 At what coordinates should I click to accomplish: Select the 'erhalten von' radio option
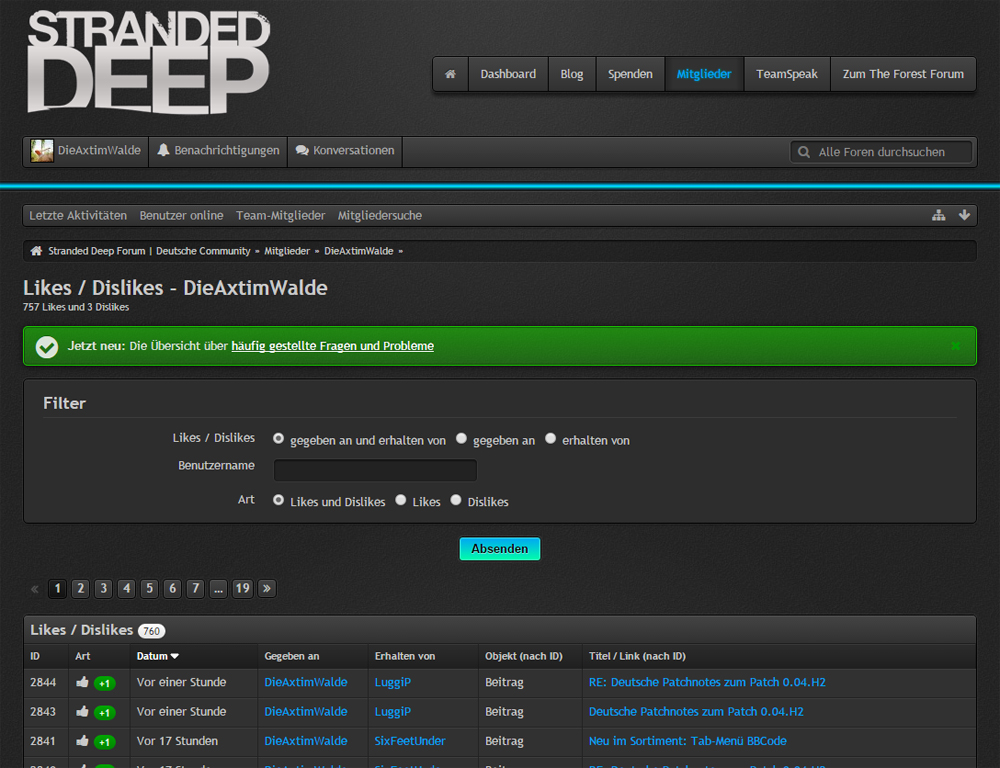pos(551,439)
